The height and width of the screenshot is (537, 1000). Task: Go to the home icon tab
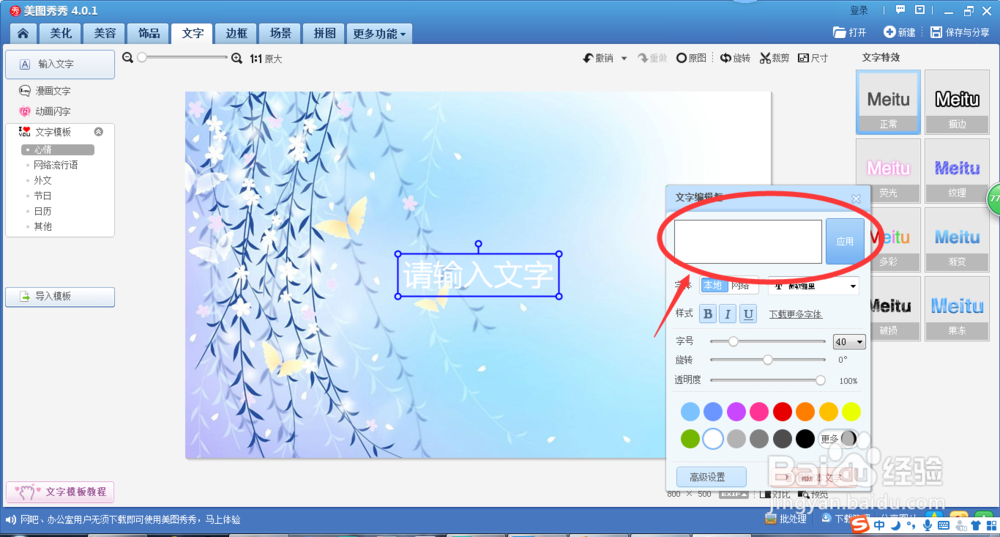[x=23, y=34]
